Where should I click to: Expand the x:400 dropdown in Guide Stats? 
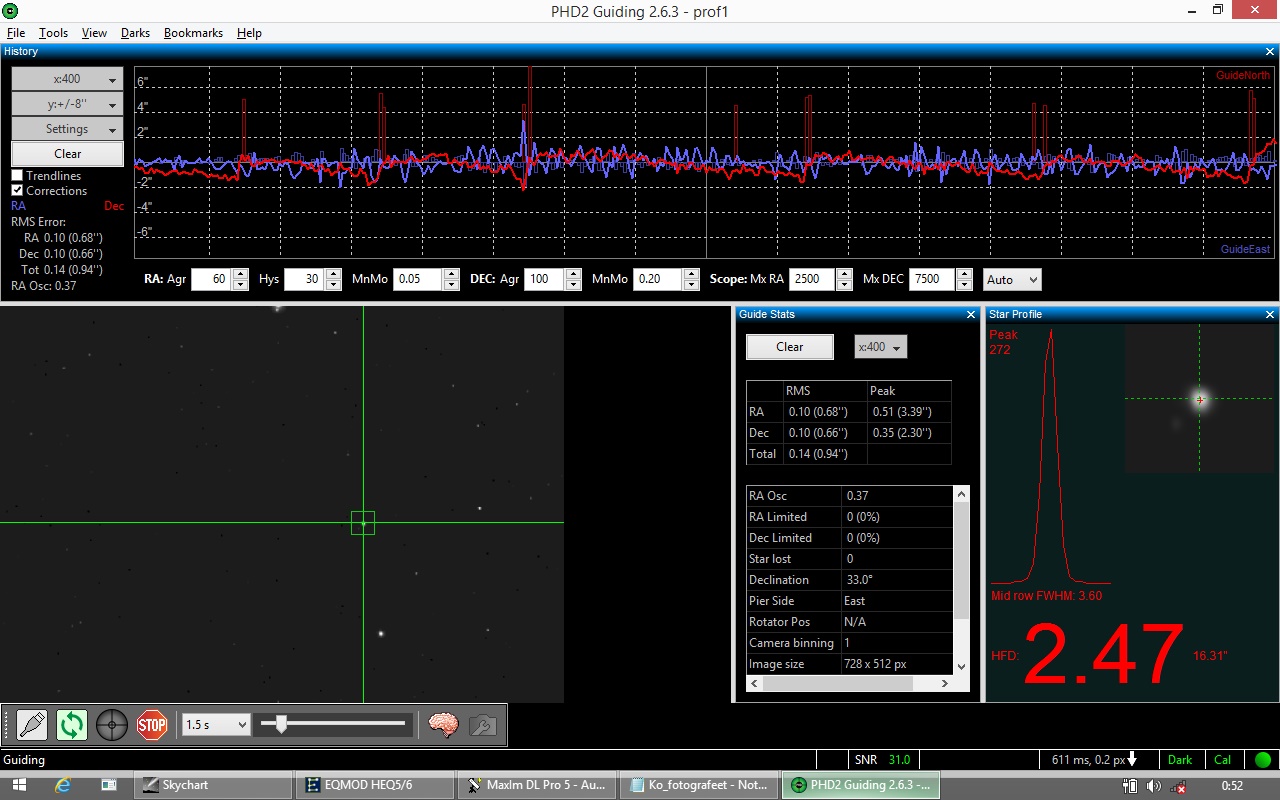pyautogui.click(x=880, y=347)
